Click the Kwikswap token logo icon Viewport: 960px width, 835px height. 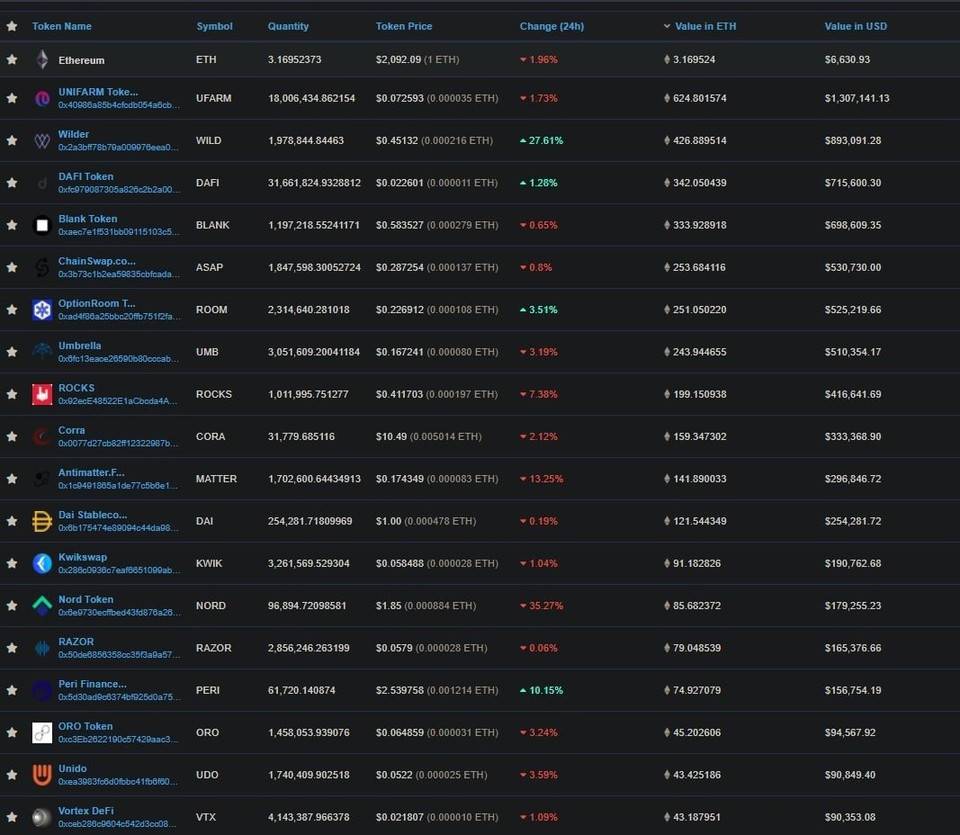(x=42, y=563)
